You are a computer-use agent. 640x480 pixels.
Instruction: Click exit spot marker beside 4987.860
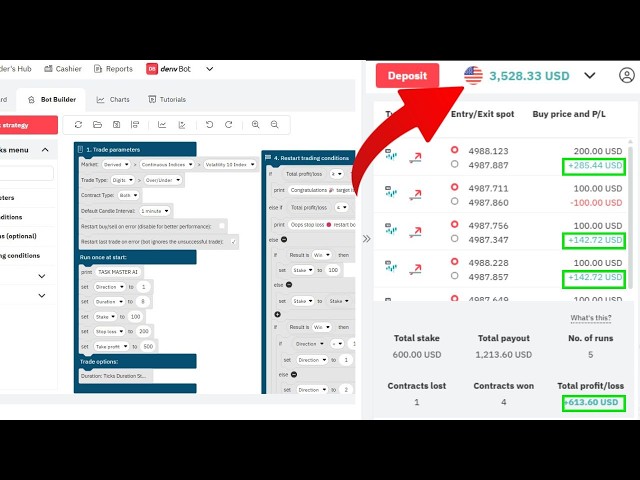454,201
